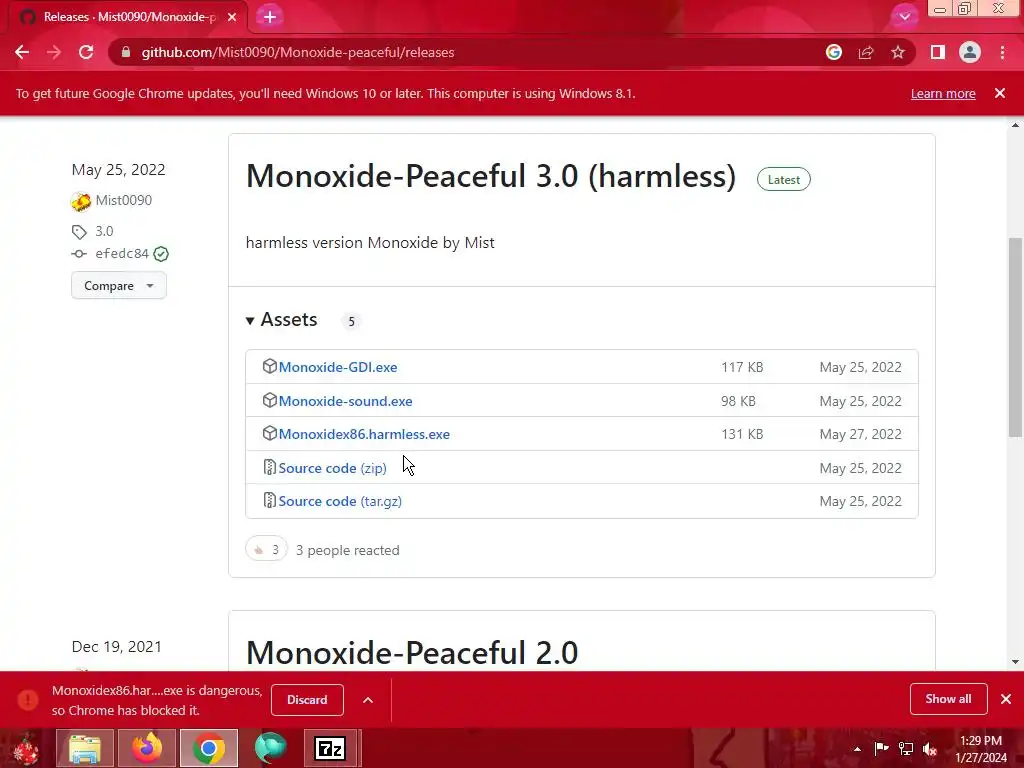Click package icon beside Monoxide-sound.exe
The width and height of the screenshot is (1024, 768).
point(269,400)
